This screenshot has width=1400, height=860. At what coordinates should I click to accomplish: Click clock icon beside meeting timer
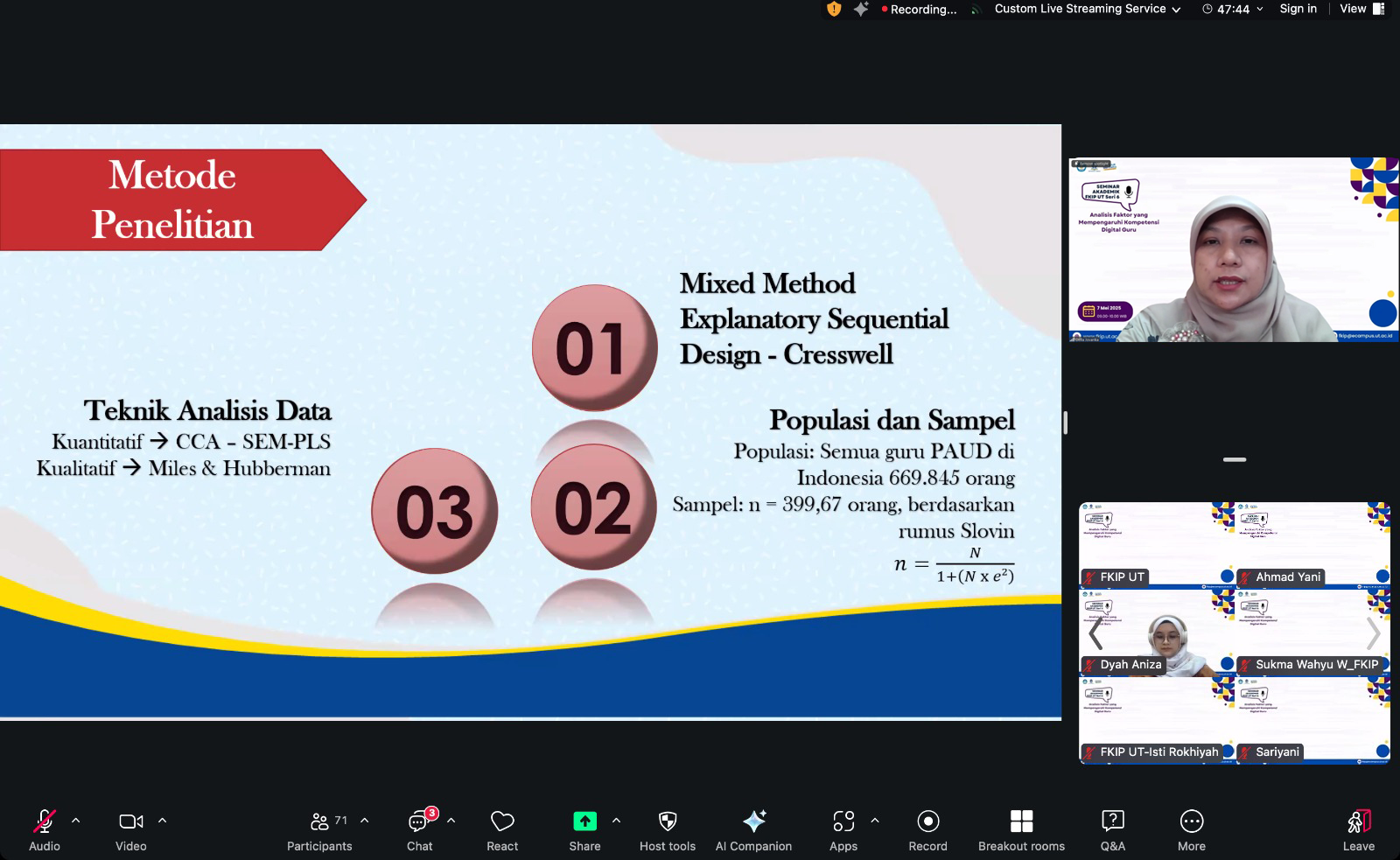click(1207, 9)
